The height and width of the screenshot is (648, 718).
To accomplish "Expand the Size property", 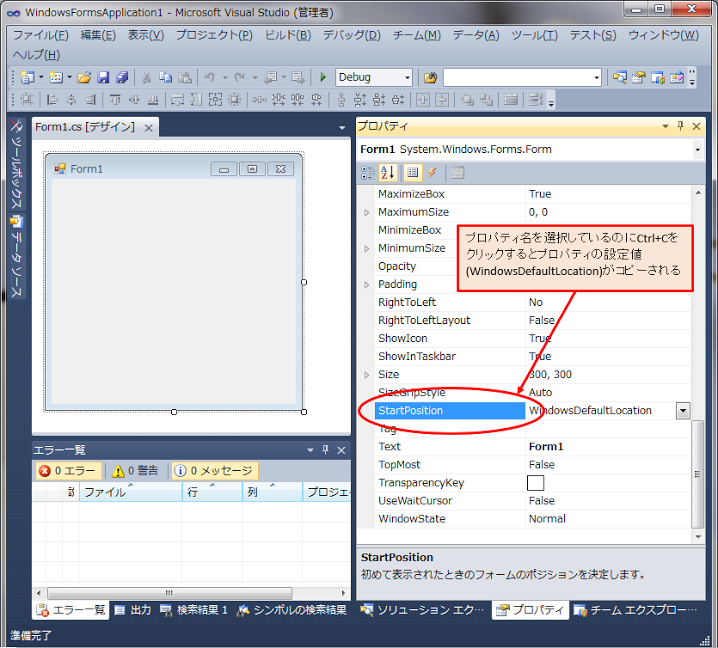I will (x=366, y=375).
